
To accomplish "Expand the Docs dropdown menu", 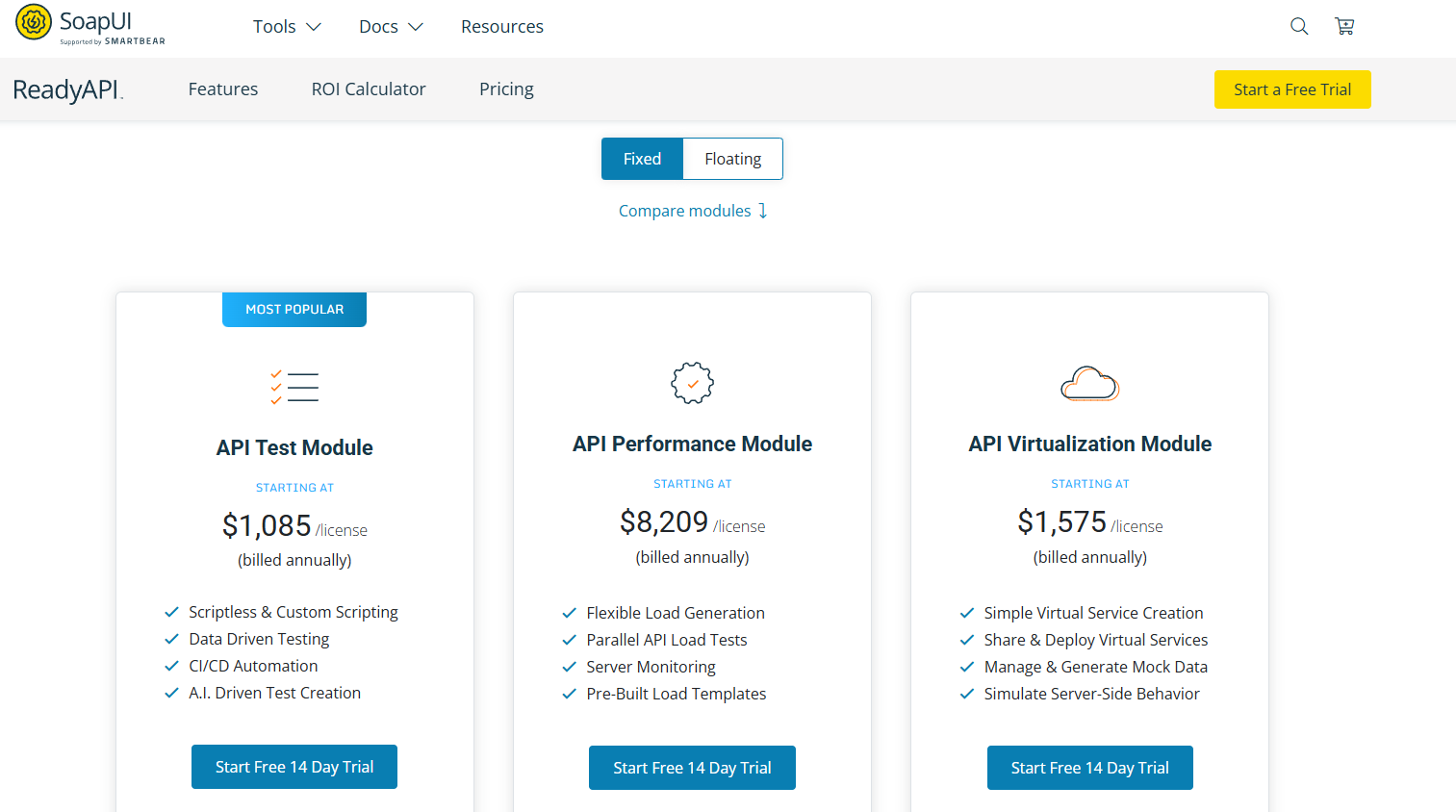I will [x=391, y=27].
